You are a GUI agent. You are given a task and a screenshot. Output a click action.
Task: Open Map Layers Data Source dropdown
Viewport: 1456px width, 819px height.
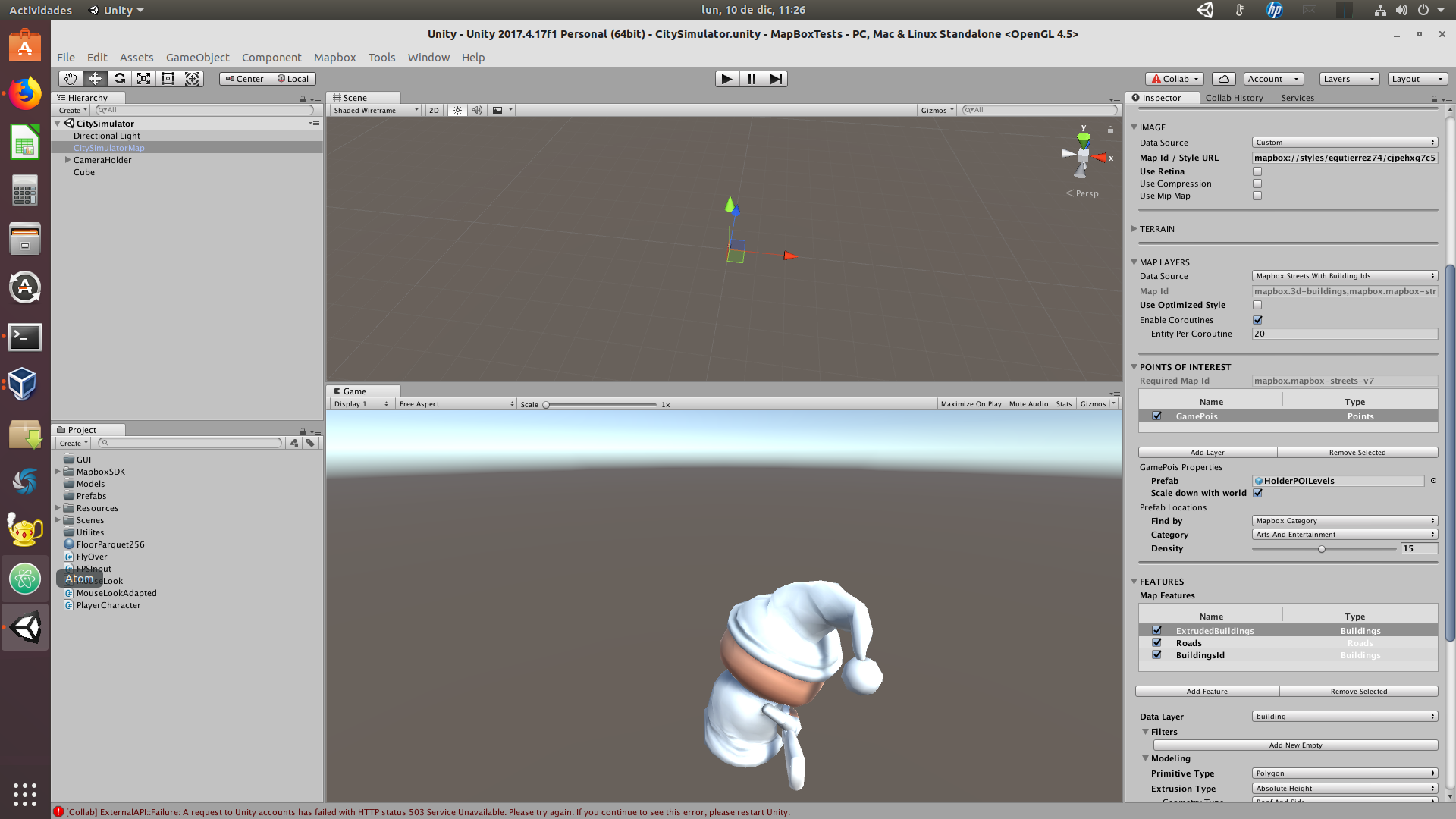[1345, 276]
